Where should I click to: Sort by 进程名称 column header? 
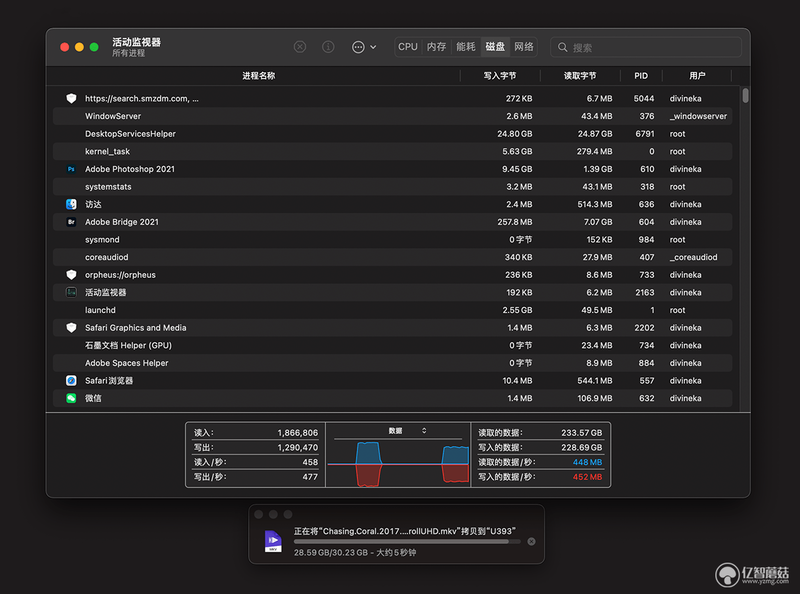258,76
